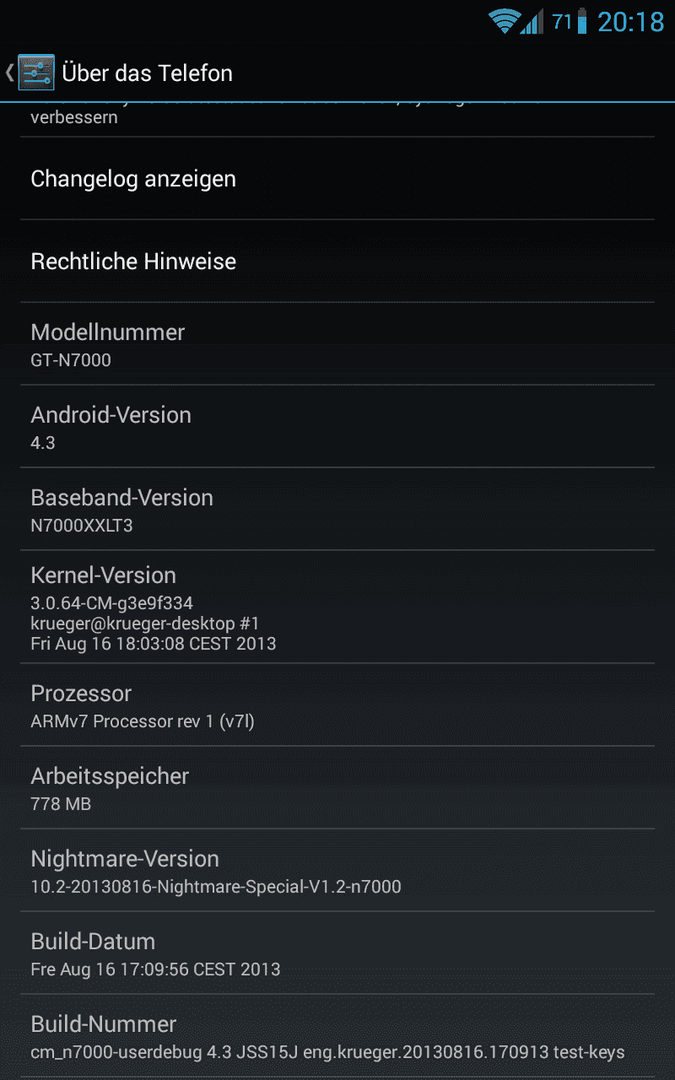This screenshot has width=675, height=1080.
Task: Select the Nightmare-Version entry
Action: (x=338, y=871)
